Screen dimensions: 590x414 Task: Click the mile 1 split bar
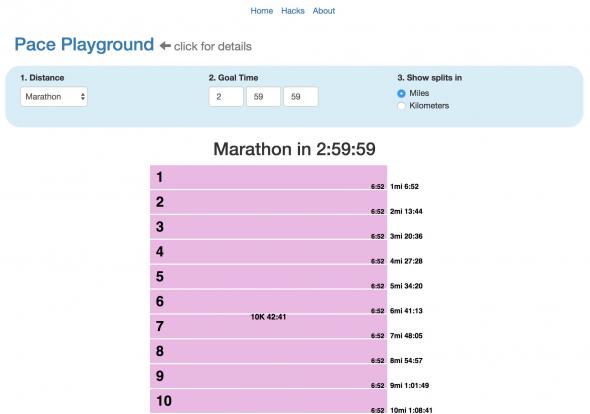pyautogui.click(x=268, y=177)
